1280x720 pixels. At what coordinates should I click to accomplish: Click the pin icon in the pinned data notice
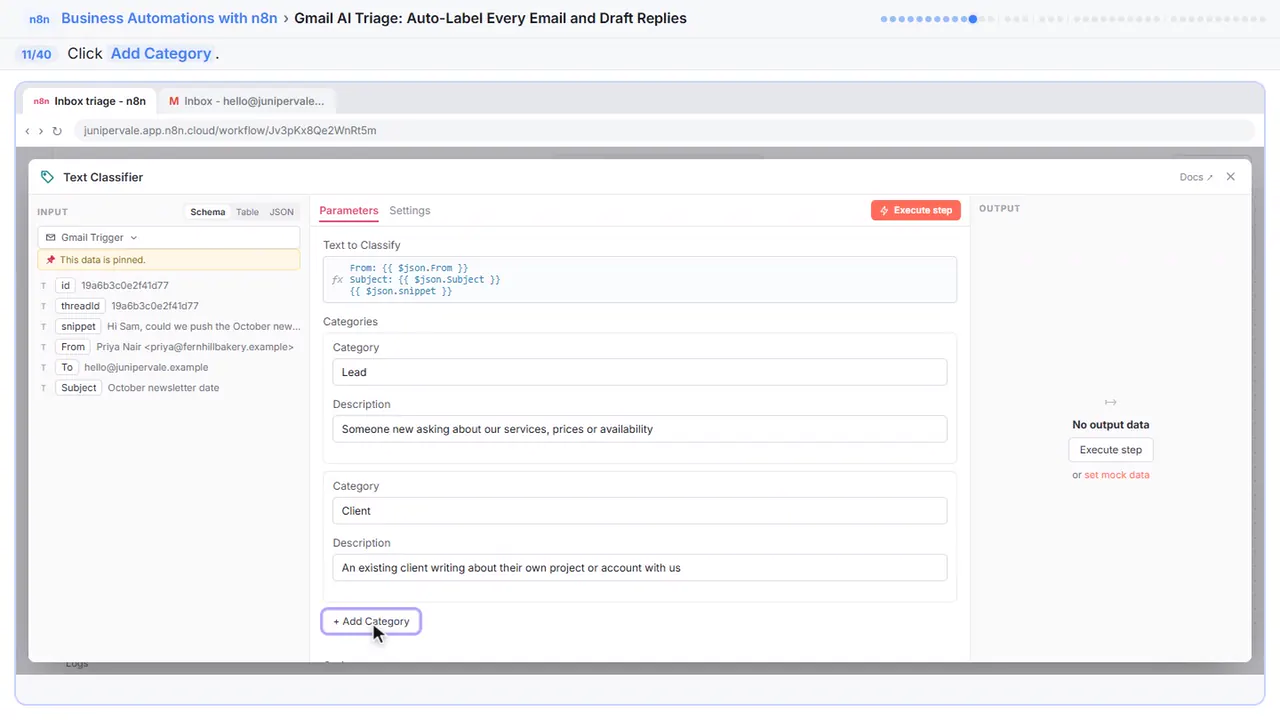(50, 260)
